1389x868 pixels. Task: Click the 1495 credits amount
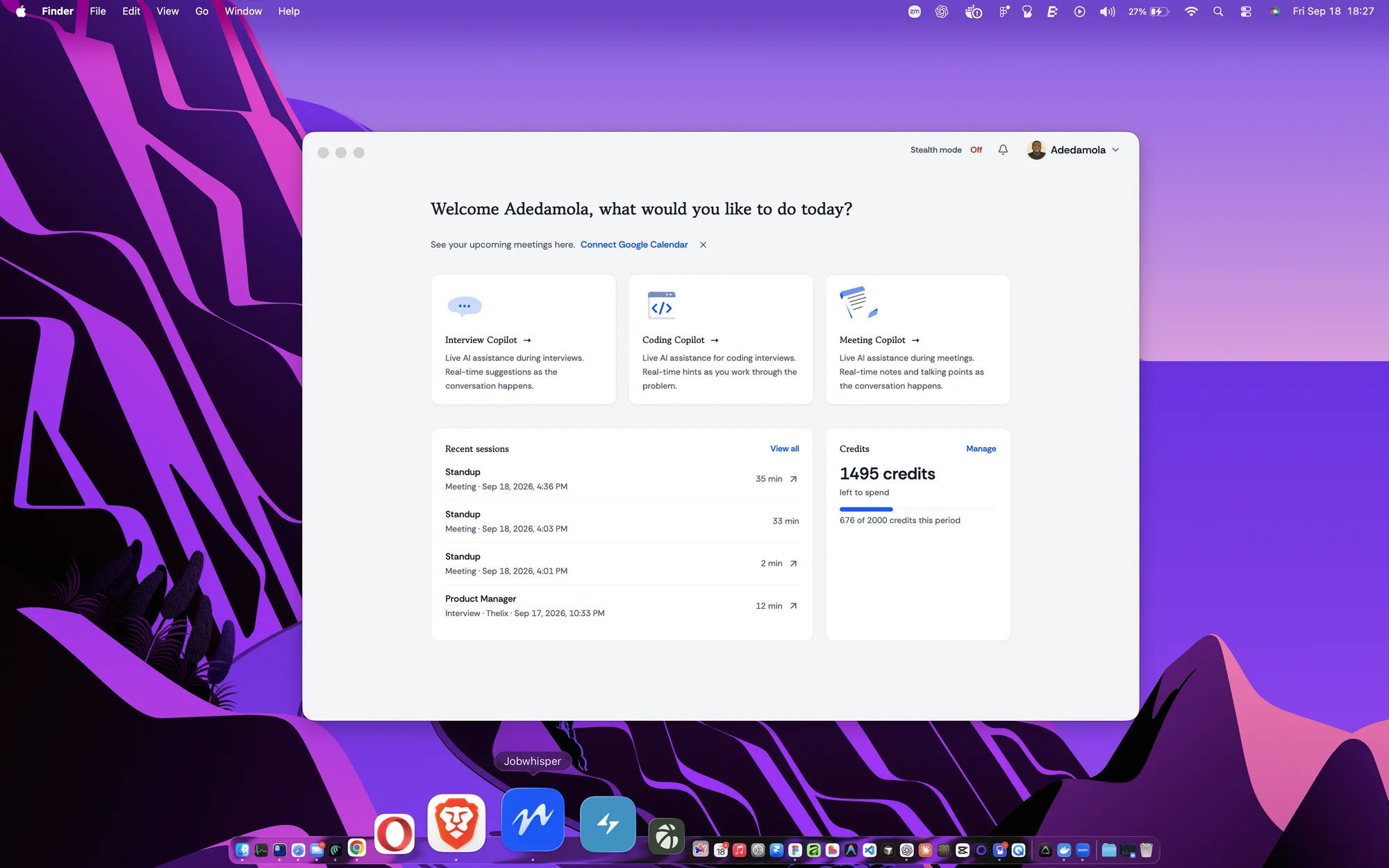(887, 474)
